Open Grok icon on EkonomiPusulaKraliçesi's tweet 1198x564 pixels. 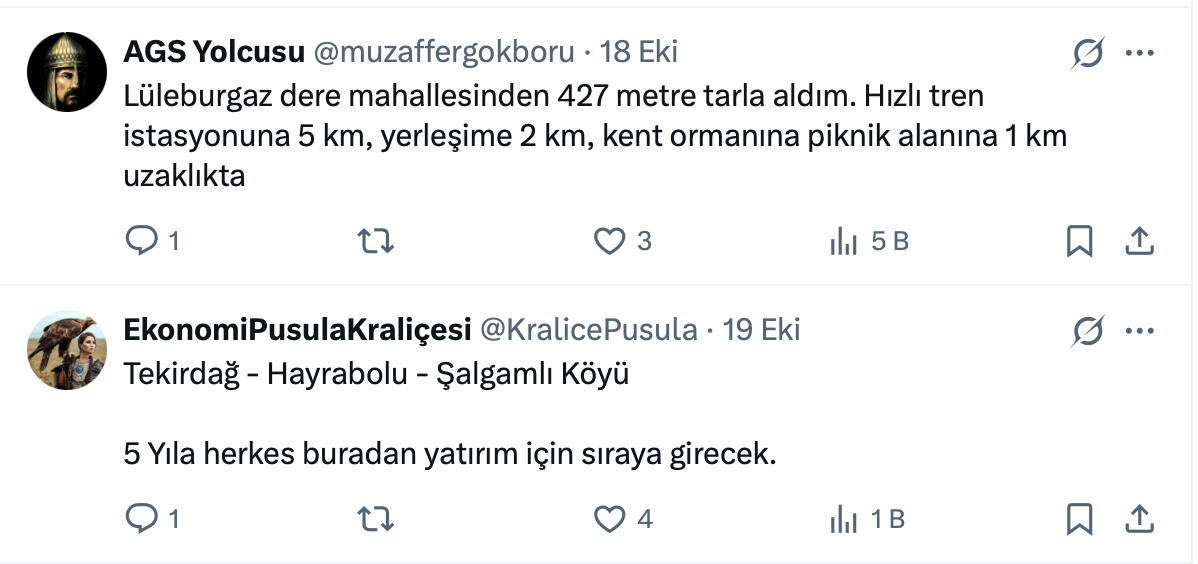(1087, 331)
